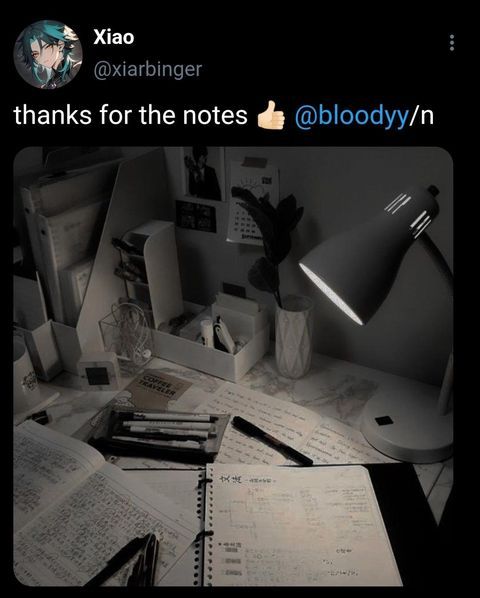Screen dimensions: 480x598
Task: Click the white desk organizer box
Action: [212, 339]
